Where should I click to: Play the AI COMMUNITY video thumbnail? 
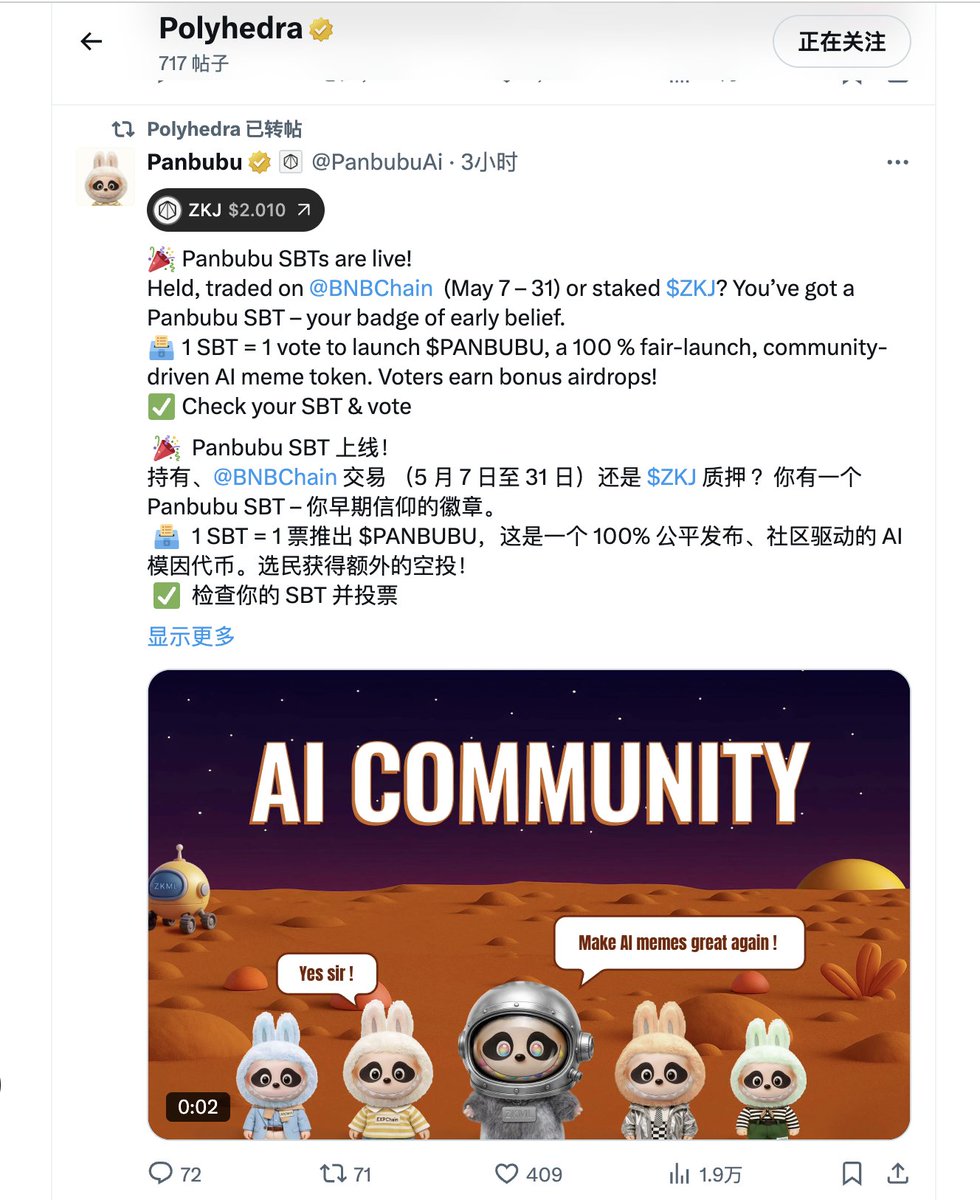[x=529, y=904]
